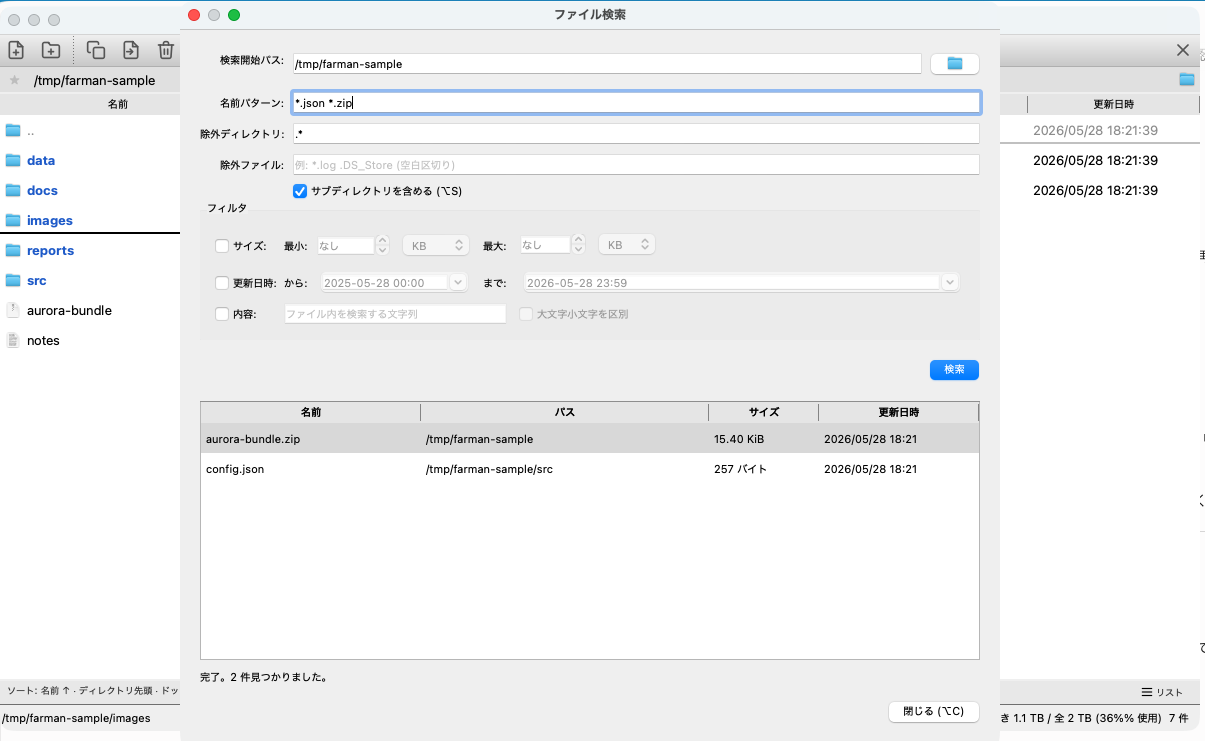Click the 257 バイト size cell
1205x741 pixels.
click(740, 469)
